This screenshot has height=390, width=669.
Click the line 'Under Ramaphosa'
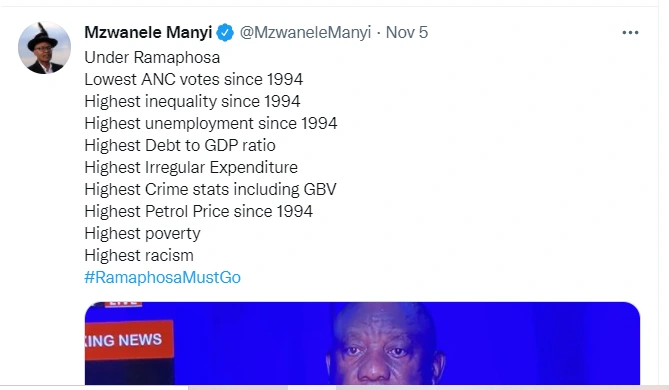coord(152,57)
